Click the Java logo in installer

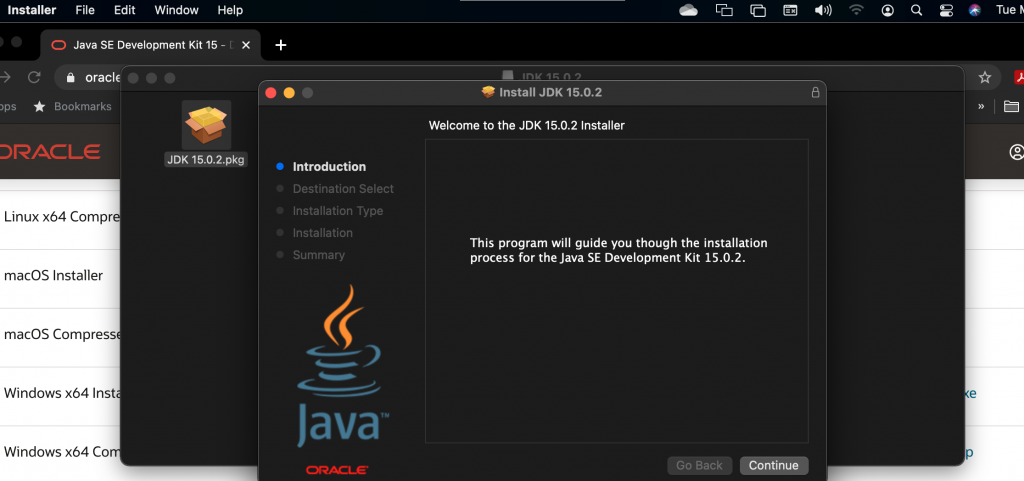[x=342, y=364]
